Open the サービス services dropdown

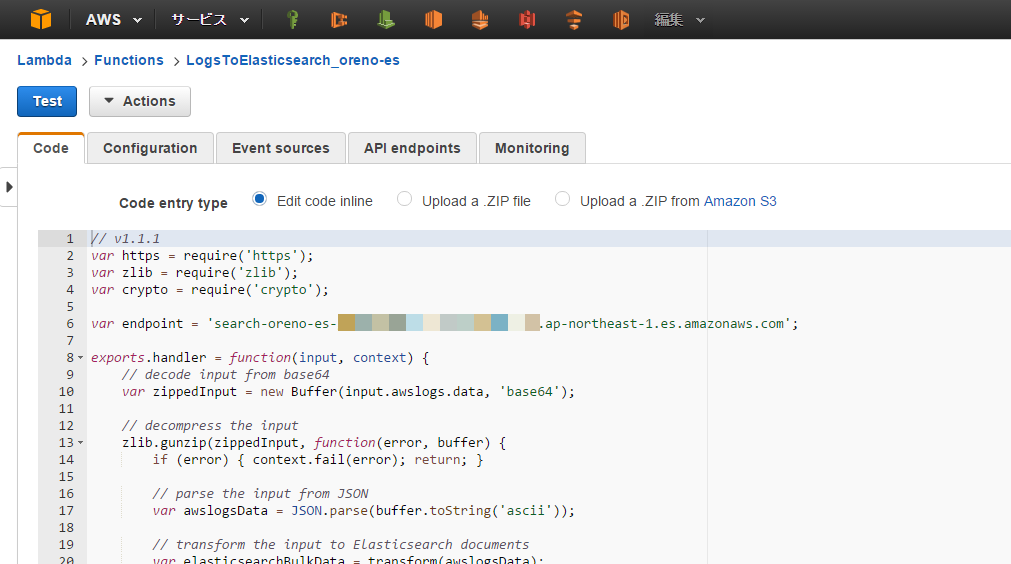tap(210, 20)
